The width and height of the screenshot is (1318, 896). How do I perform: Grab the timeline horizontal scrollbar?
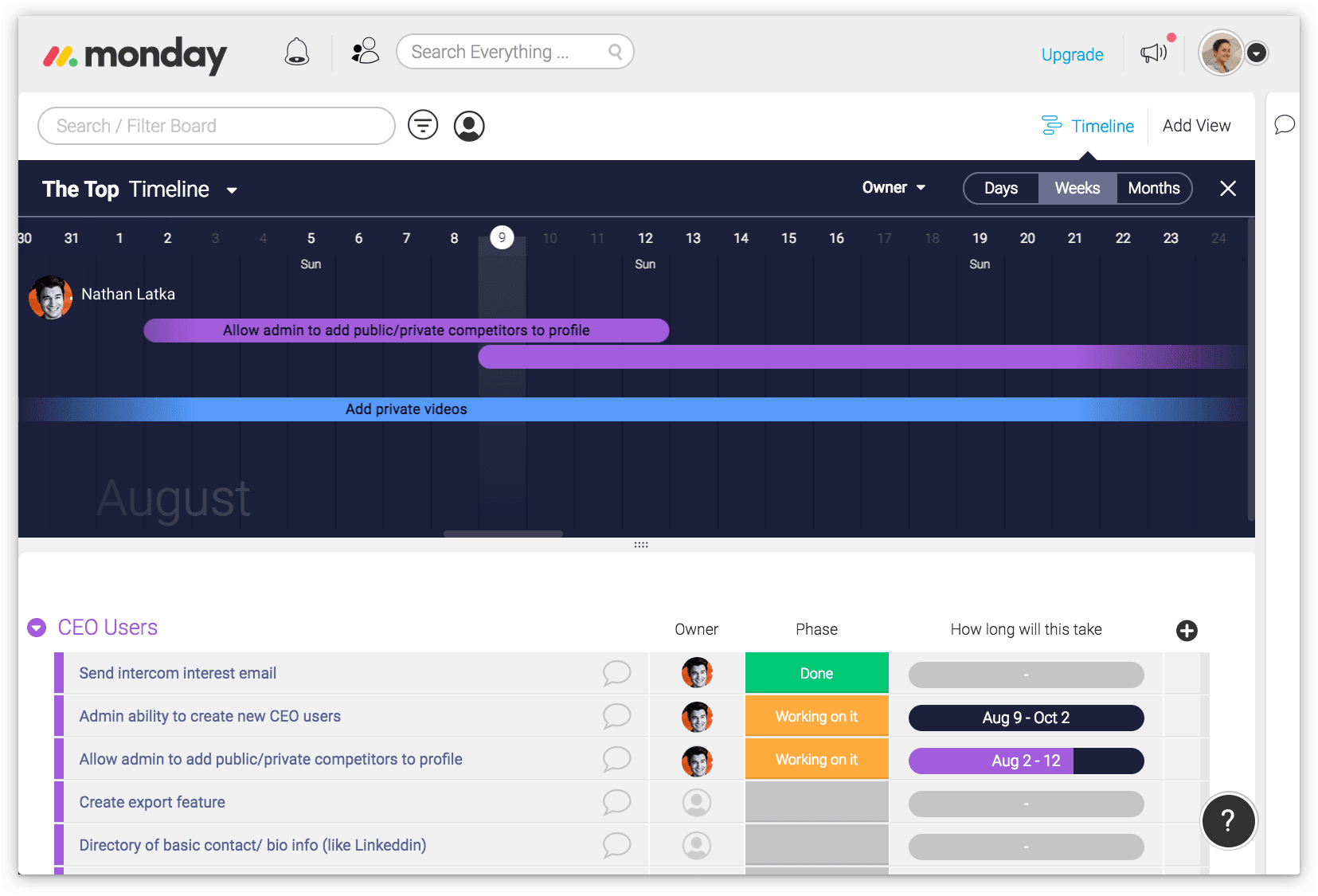pos(503,534)
